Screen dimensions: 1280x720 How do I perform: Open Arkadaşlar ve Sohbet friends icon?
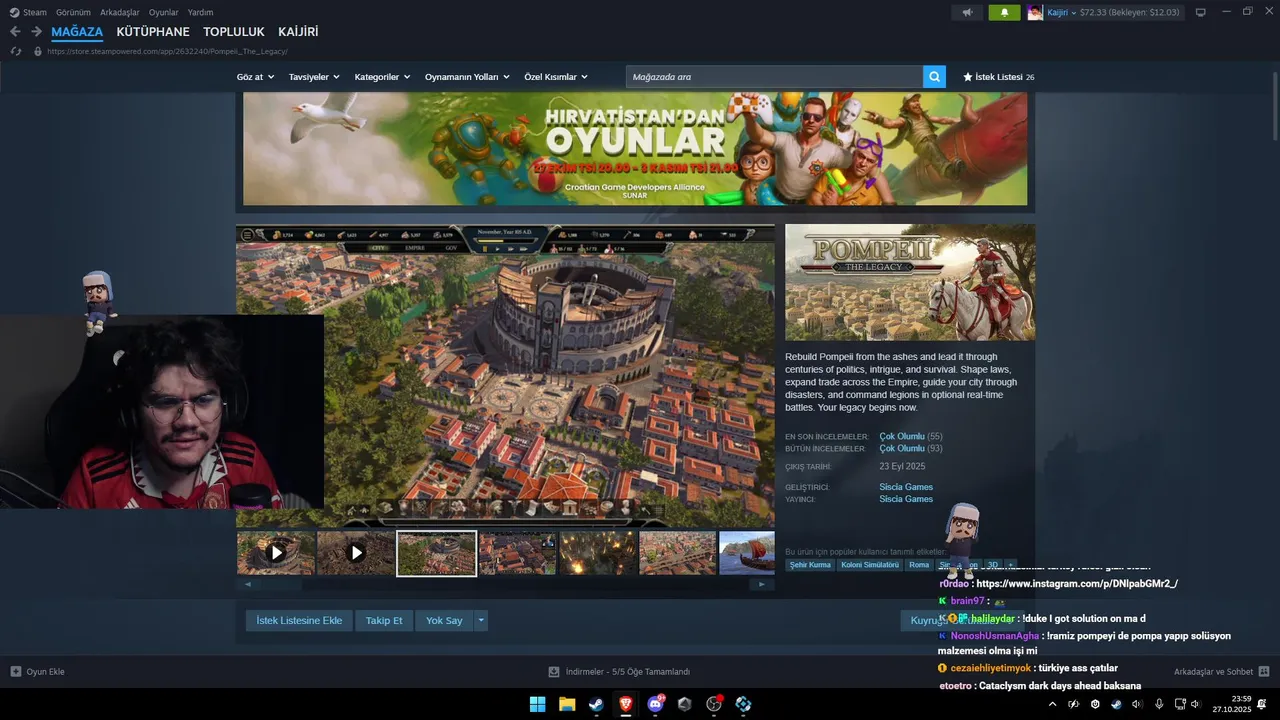pos(1264,672)
